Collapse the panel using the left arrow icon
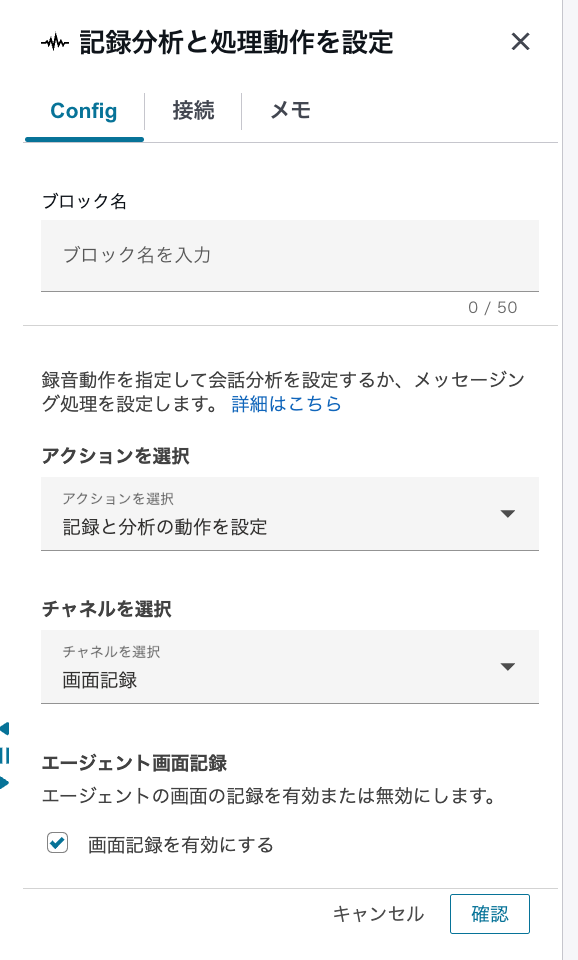This screenshot has width=578, height=960. pos(5,727)
